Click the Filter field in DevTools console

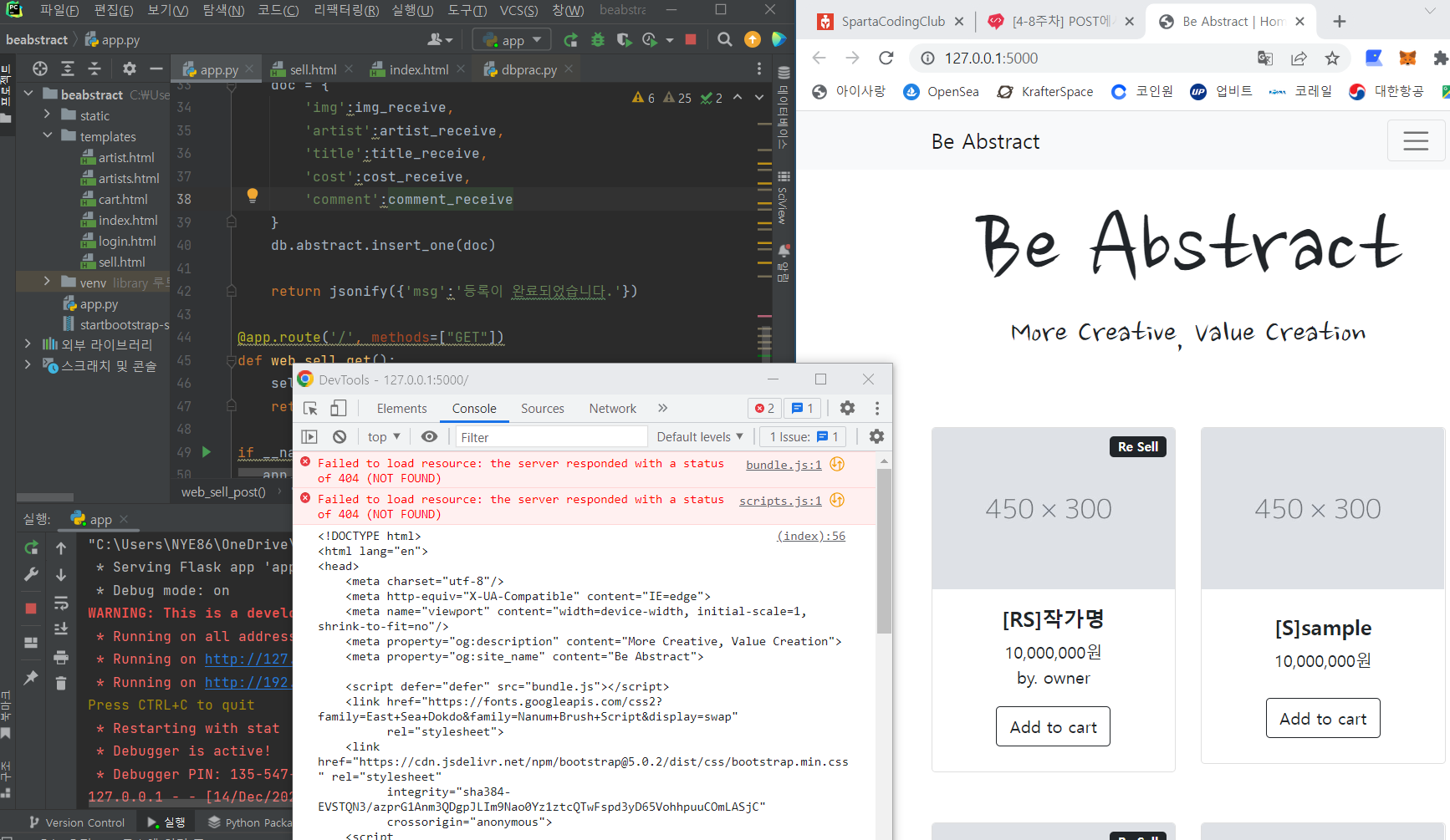pos(551,436)
